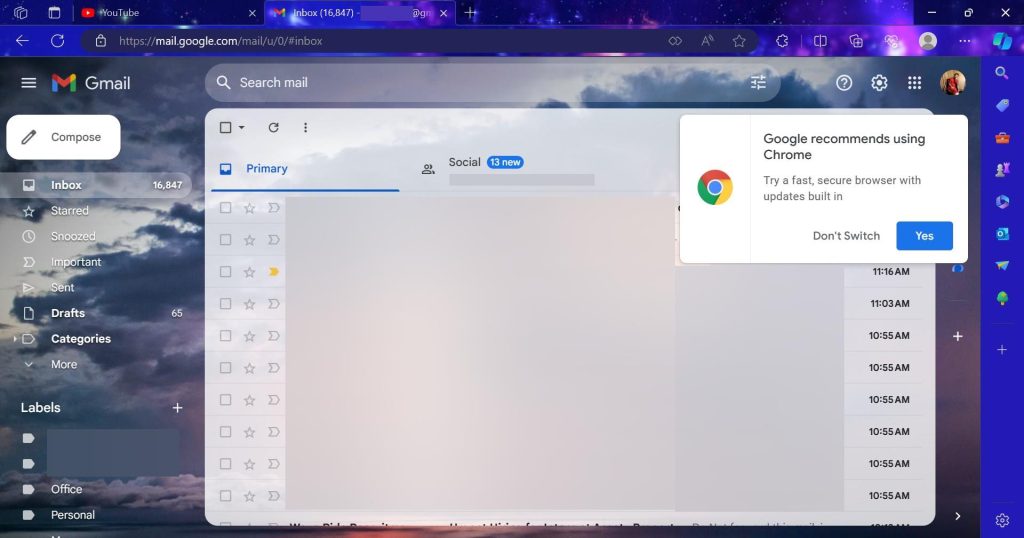This screenshot has height=538, width=1024.
Task: Open the Inbox folder
Action: coord(95,185)
